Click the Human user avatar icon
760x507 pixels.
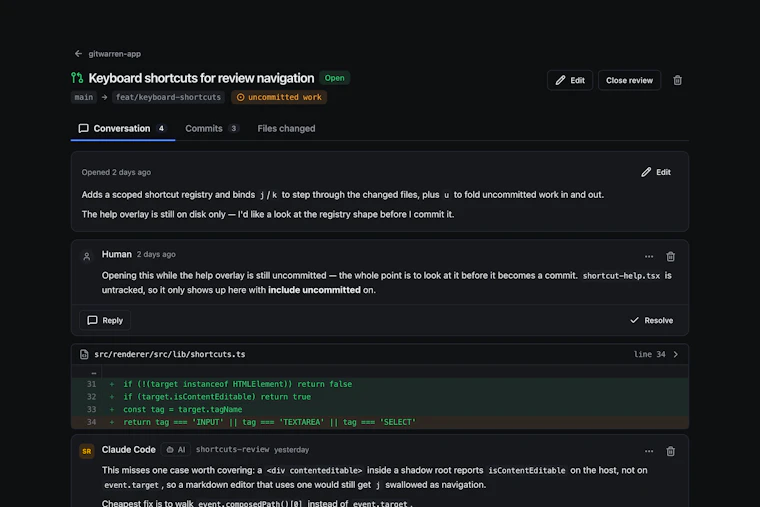coord(87,256)
